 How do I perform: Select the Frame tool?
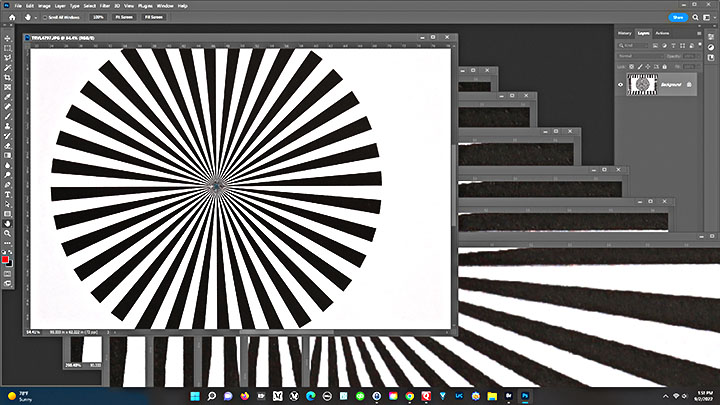pyautogui.click(x=7, y=87)
